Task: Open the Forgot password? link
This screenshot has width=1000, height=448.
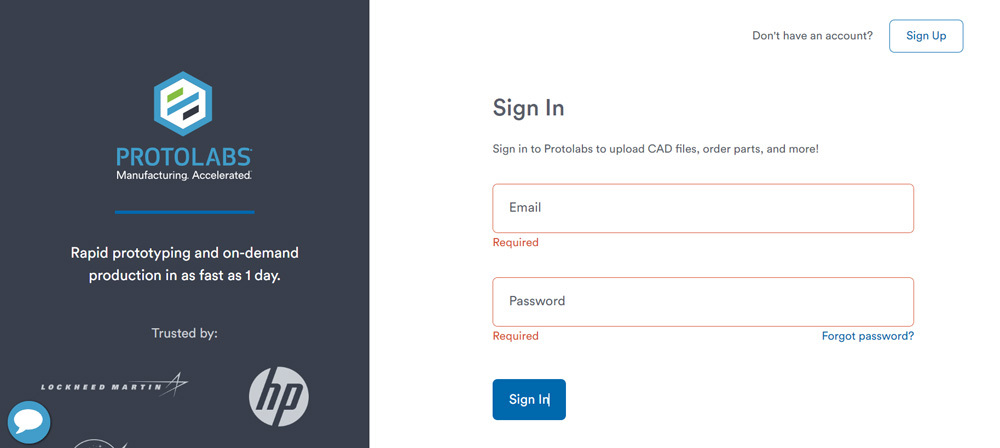Action: point(867,336)
